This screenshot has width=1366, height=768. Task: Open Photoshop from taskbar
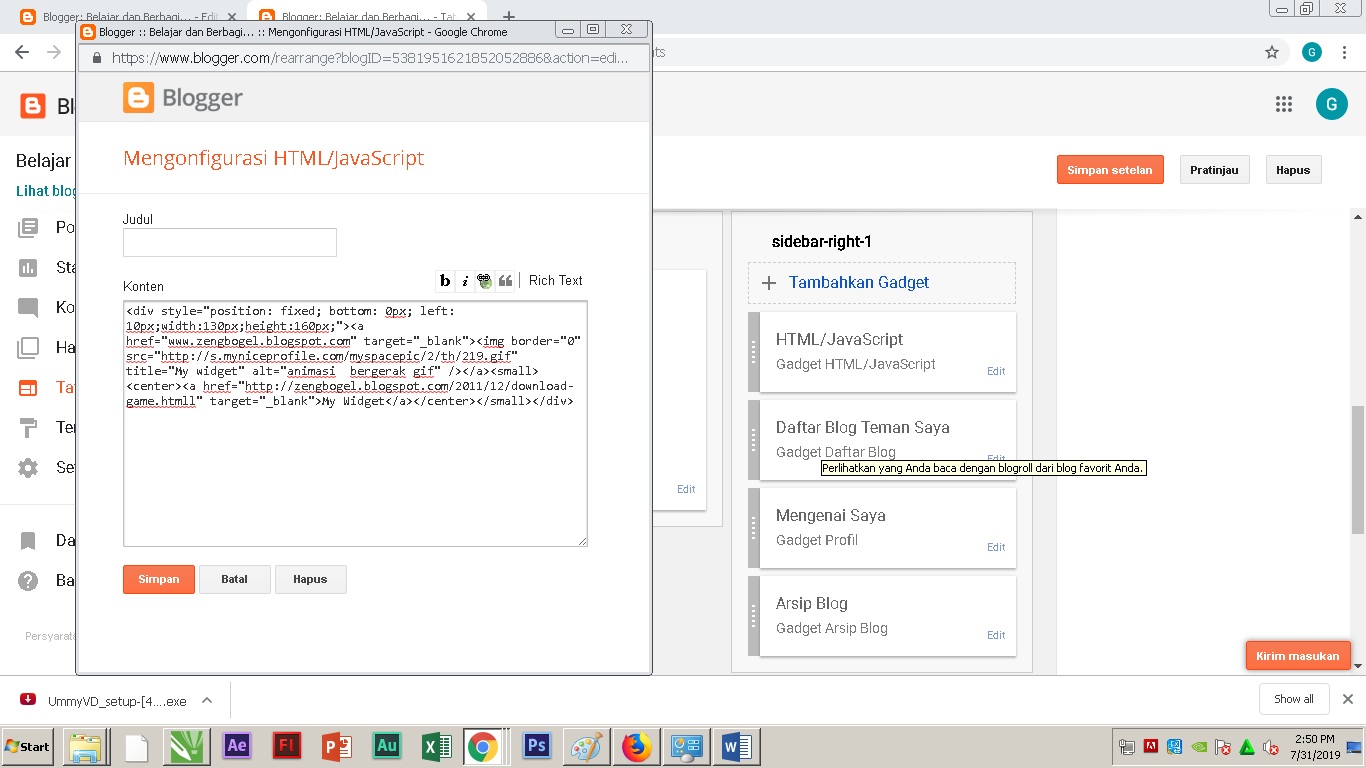point(537,746)
